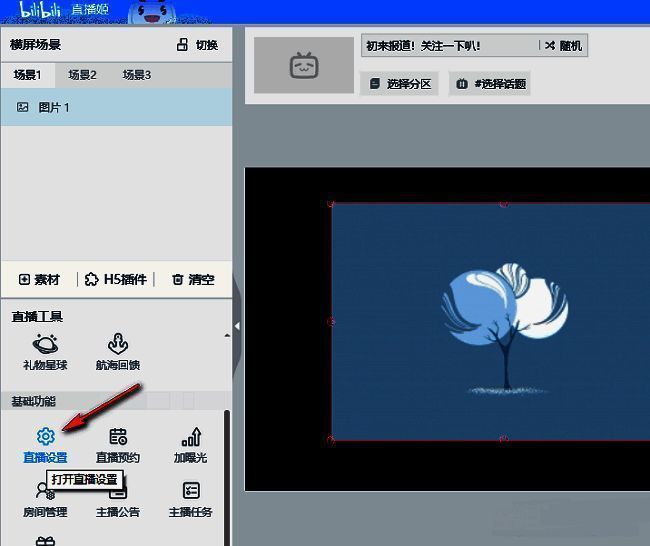Select the 场景1 tab
Image resolution: width=650 pixels, height=546 pixels.
point(28,75)
